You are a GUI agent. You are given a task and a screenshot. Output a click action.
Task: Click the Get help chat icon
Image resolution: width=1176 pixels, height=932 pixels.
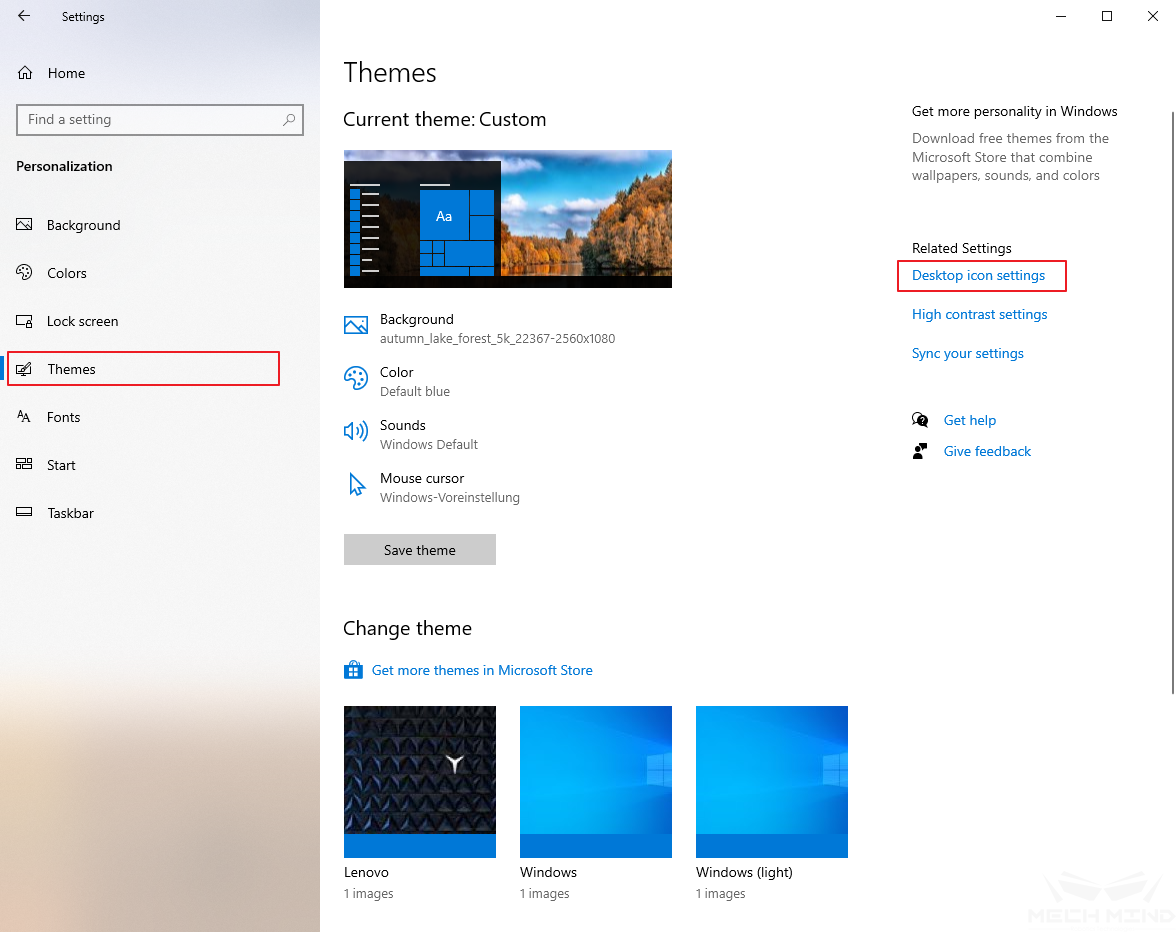[920, 420]
